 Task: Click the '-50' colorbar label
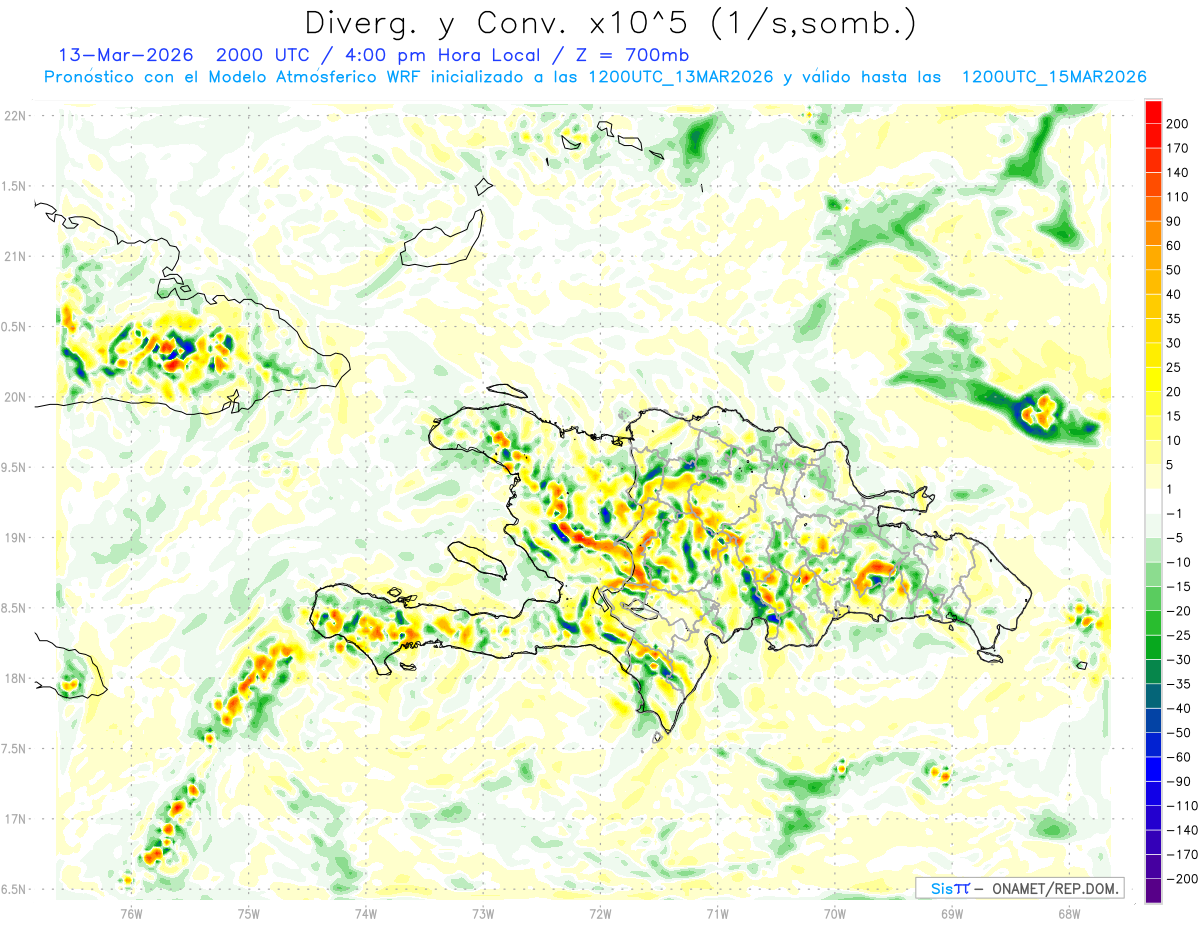click(x=1179, y=733)
